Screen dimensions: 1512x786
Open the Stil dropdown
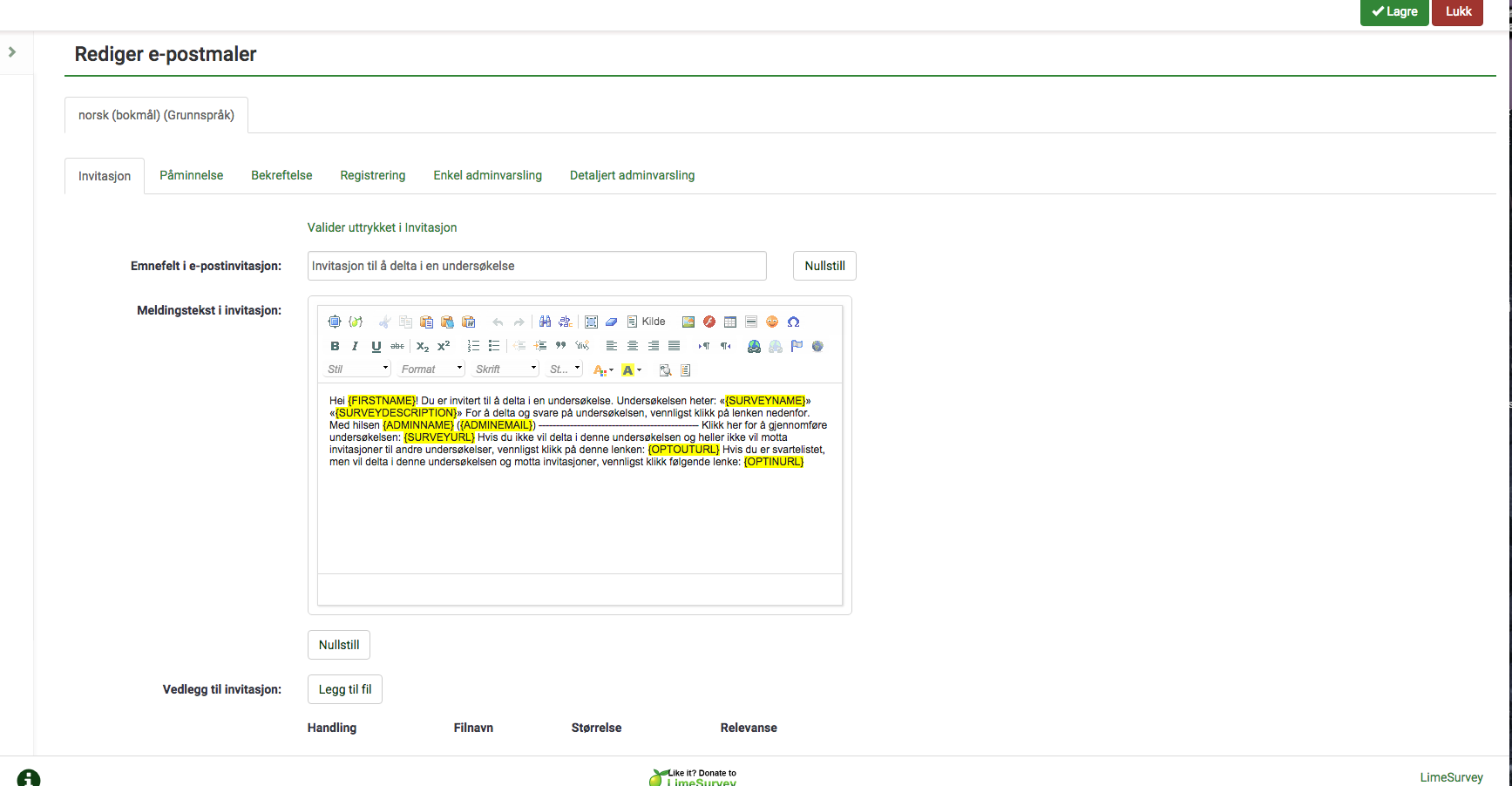pos(357,369)
